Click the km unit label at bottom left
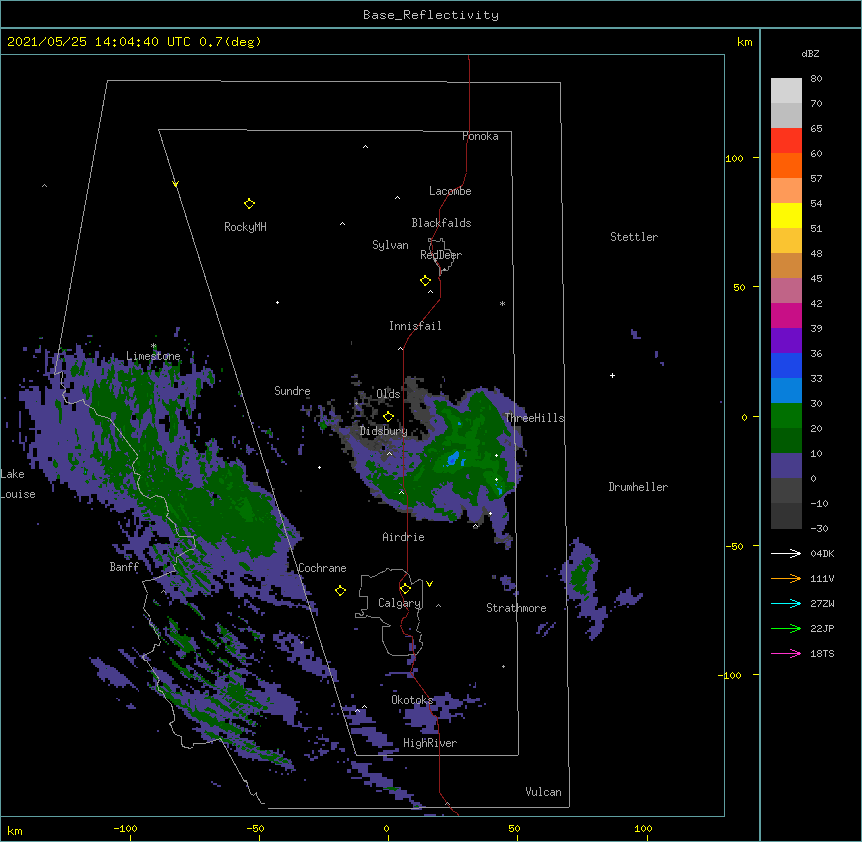This screenshot has width=862, height=842. click(x=14, y=830)
